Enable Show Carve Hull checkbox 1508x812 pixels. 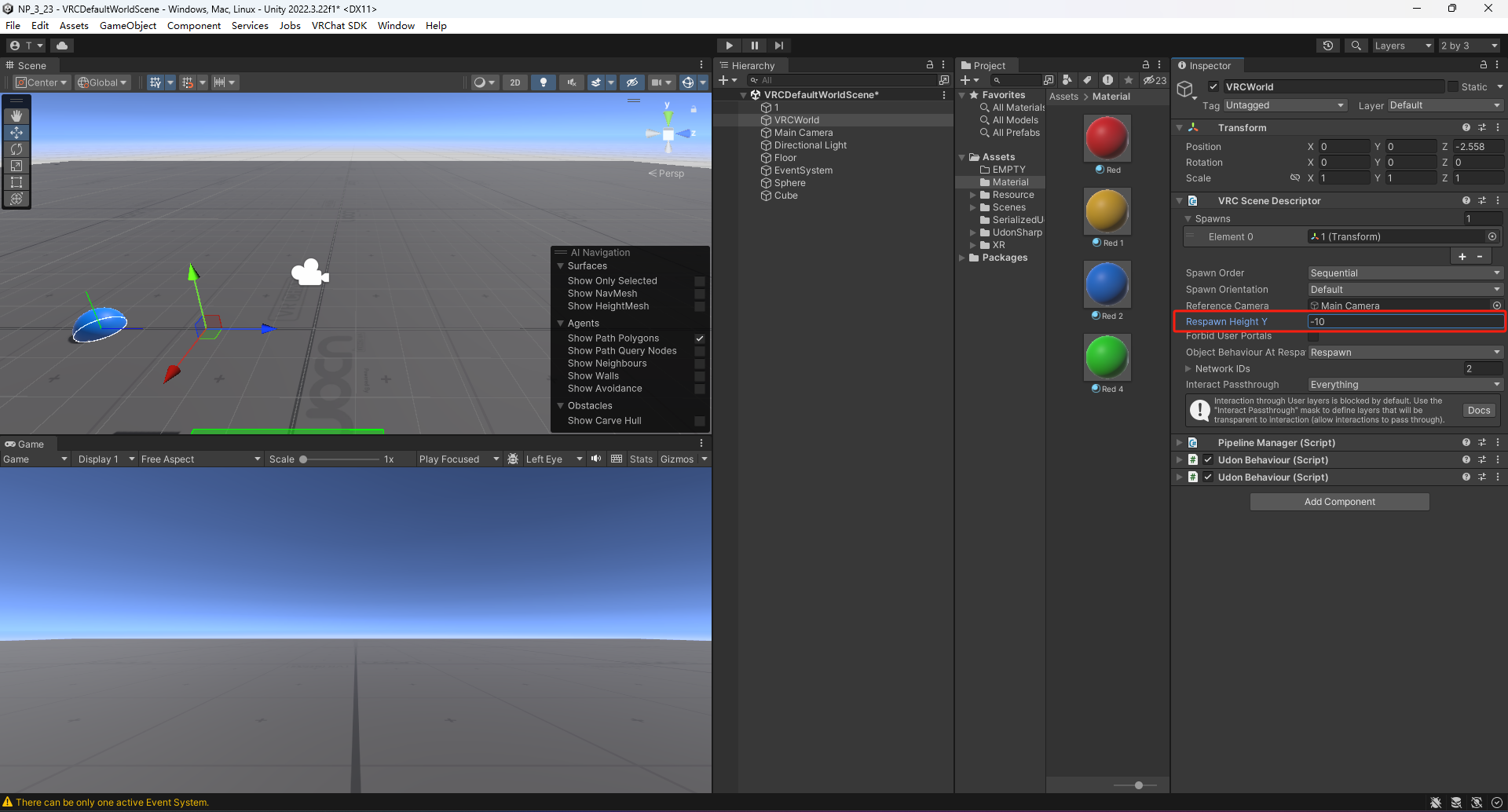coord(700,421)
